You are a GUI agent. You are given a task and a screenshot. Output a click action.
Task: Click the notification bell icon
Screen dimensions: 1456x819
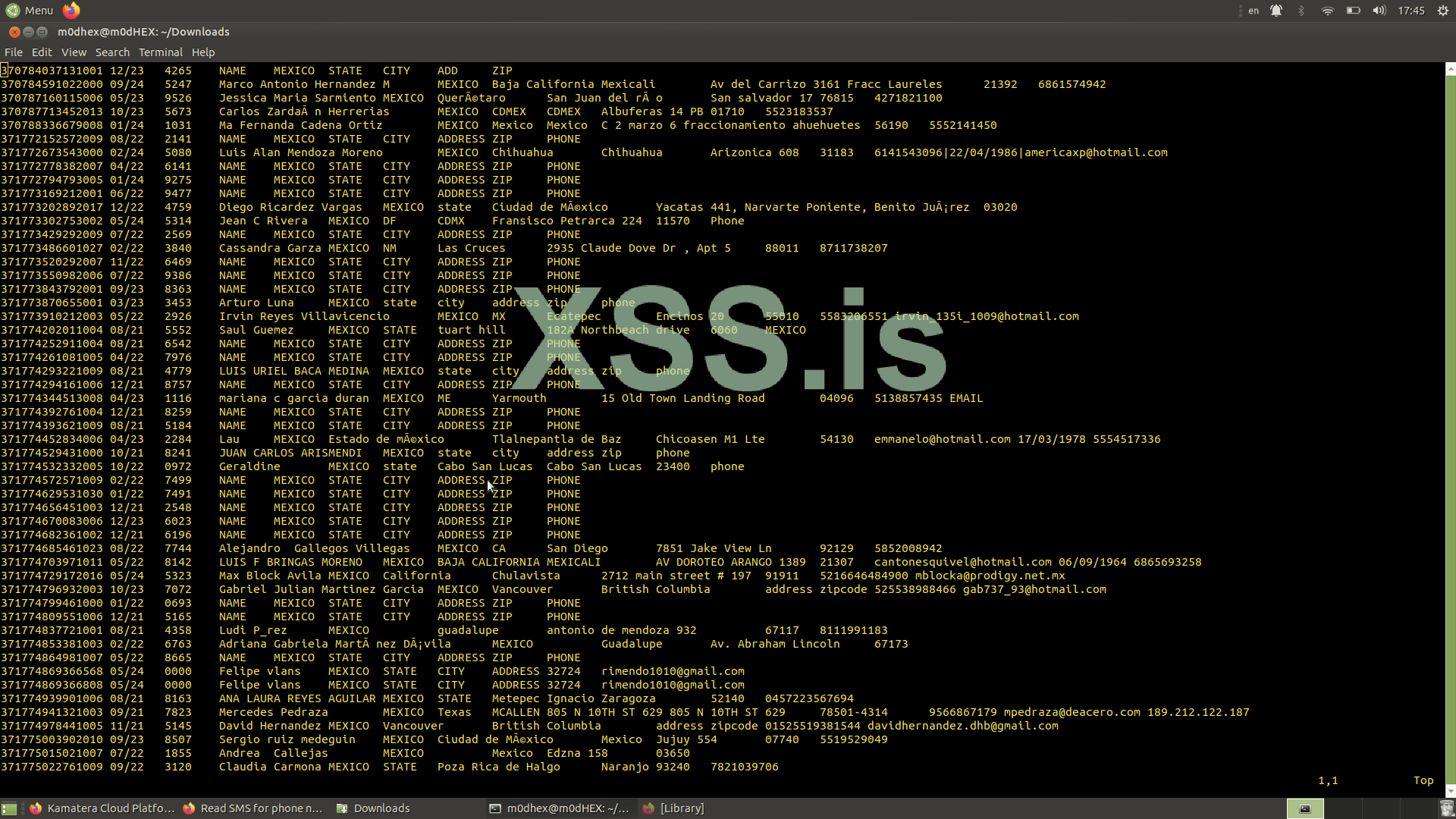[x=1276, y=11]
